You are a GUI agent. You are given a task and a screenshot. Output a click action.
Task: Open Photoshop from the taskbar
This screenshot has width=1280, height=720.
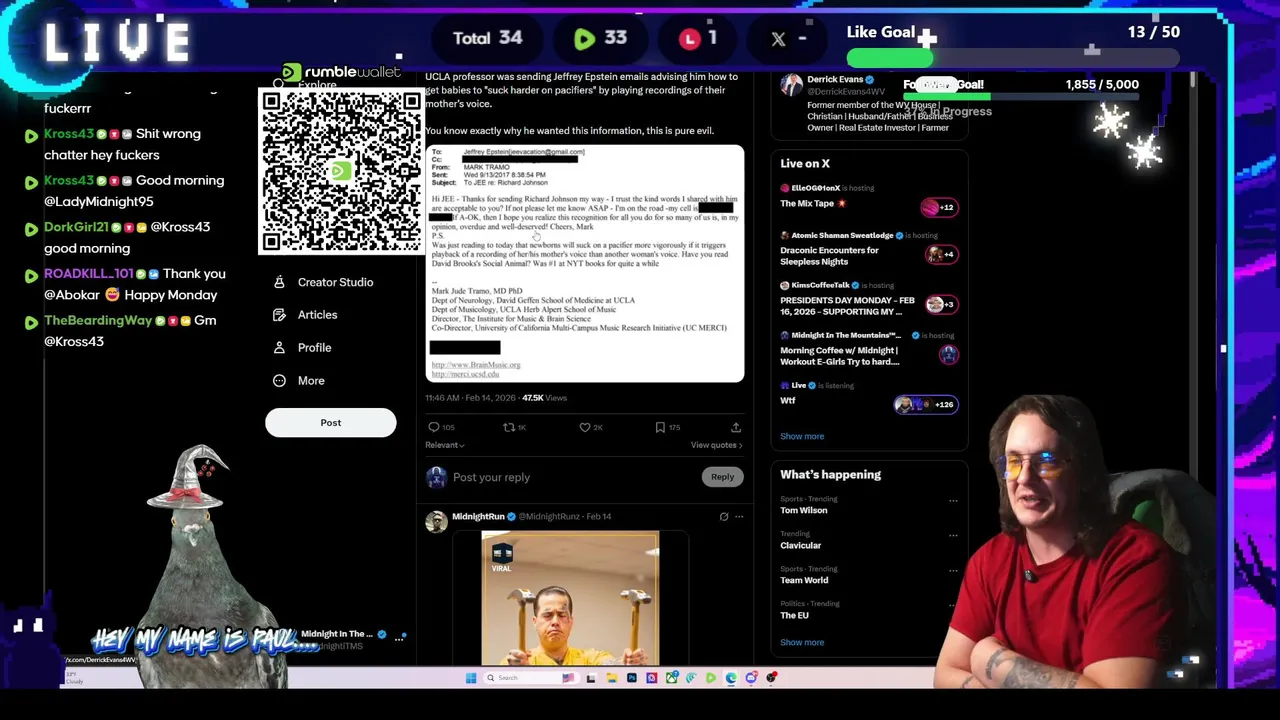point(632,678)
